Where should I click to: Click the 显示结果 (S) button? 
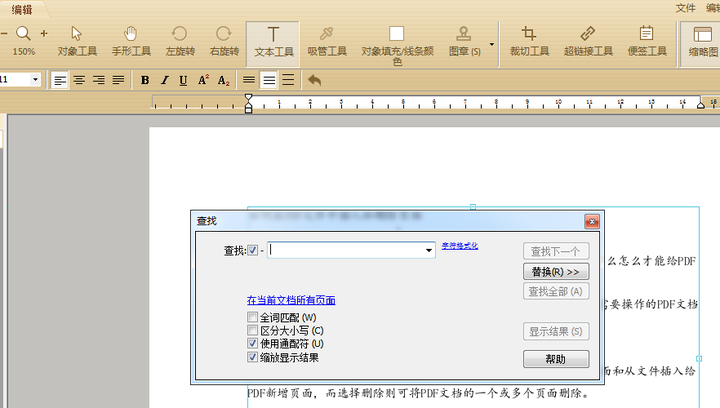point(556,331)
